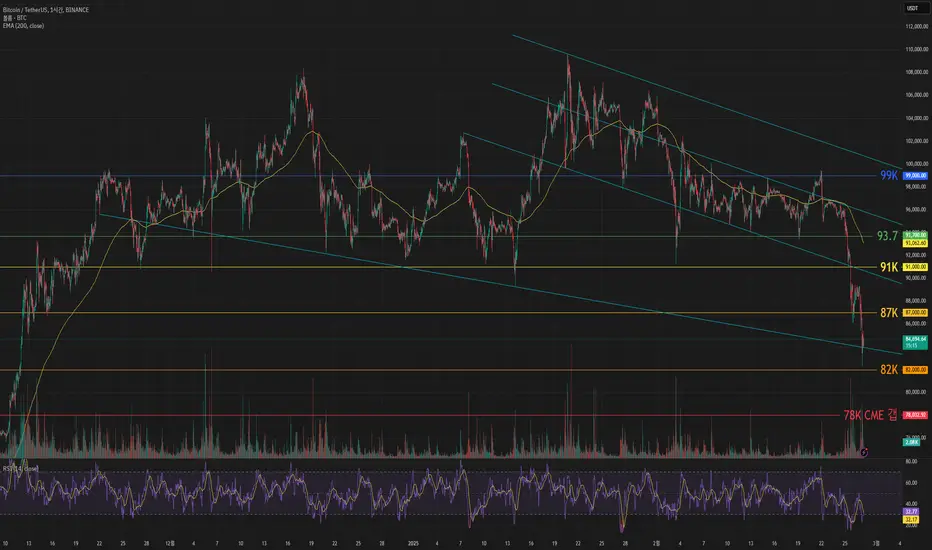Click the 99,000.00 blue price tag
Screen dimensions: 932x550
coord(915,176)
